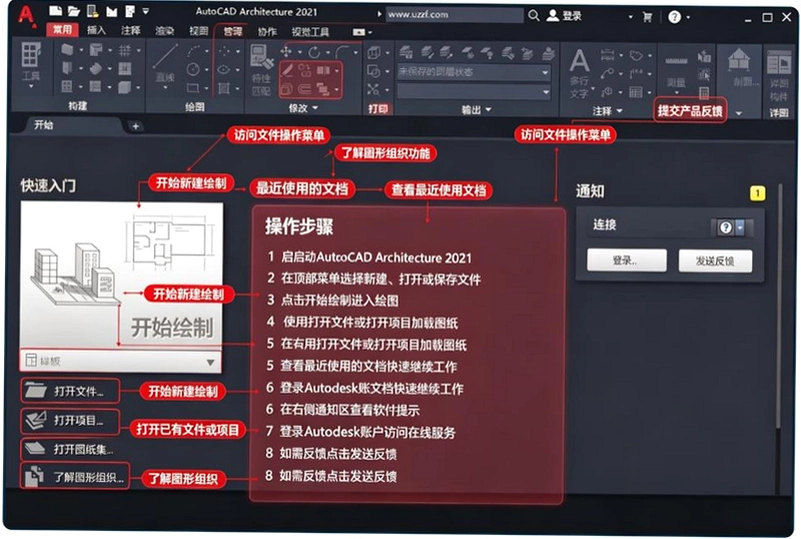
Task: Click the help icon in 连接 notification
Action: [x=725, y=227]
